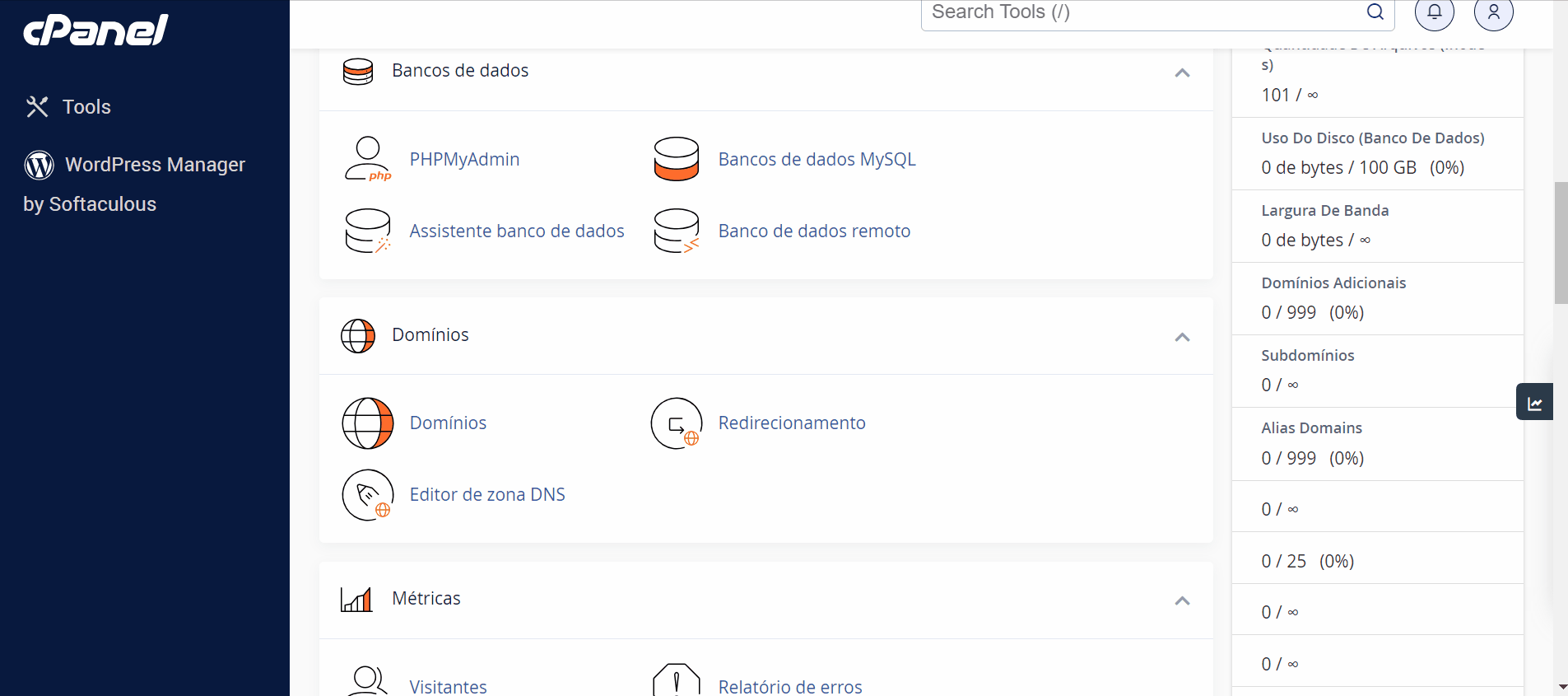Open Relatório de erros link

click(790, 686)
